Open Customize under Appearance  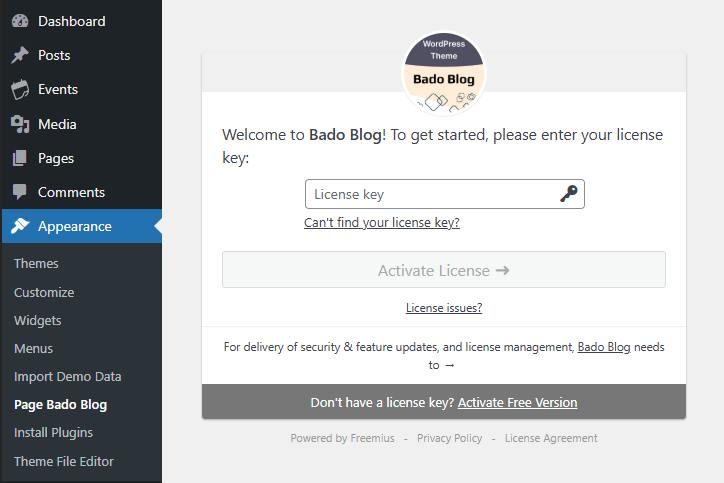44,292
